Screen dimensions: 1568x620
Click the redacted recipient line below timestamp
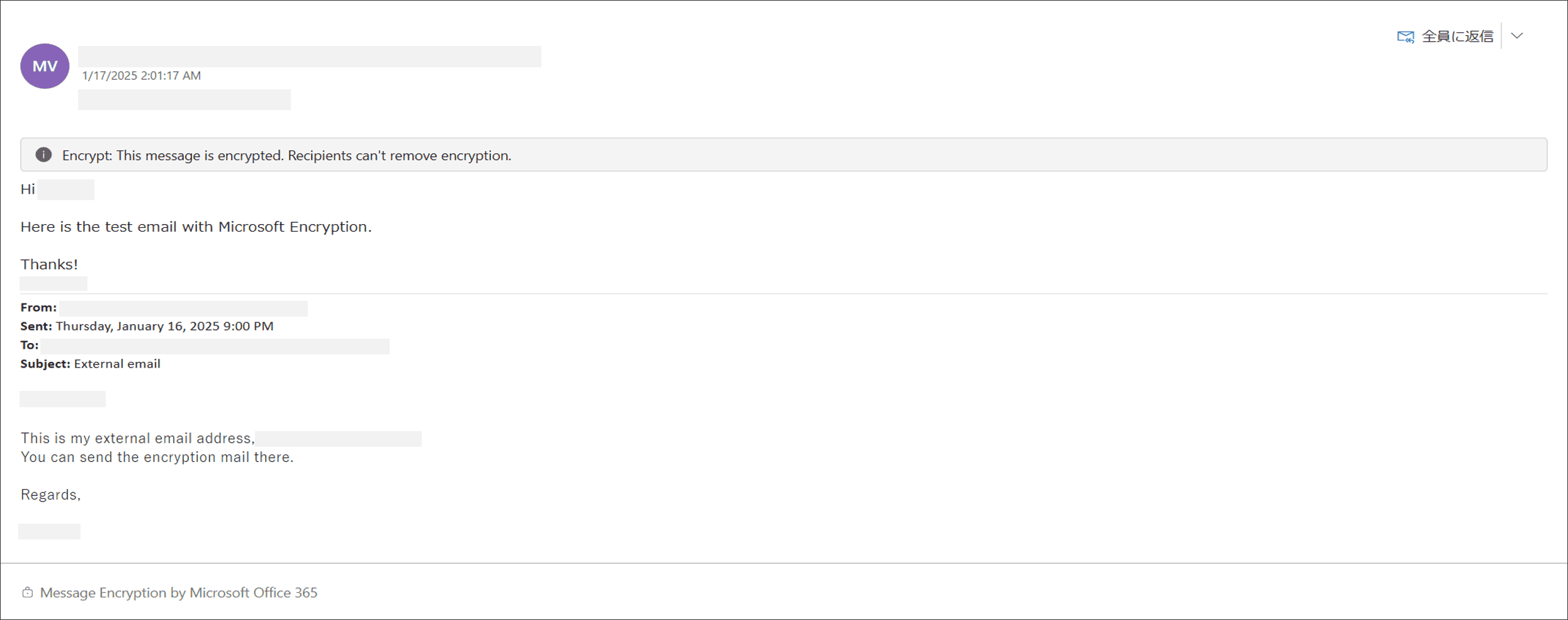184,99
